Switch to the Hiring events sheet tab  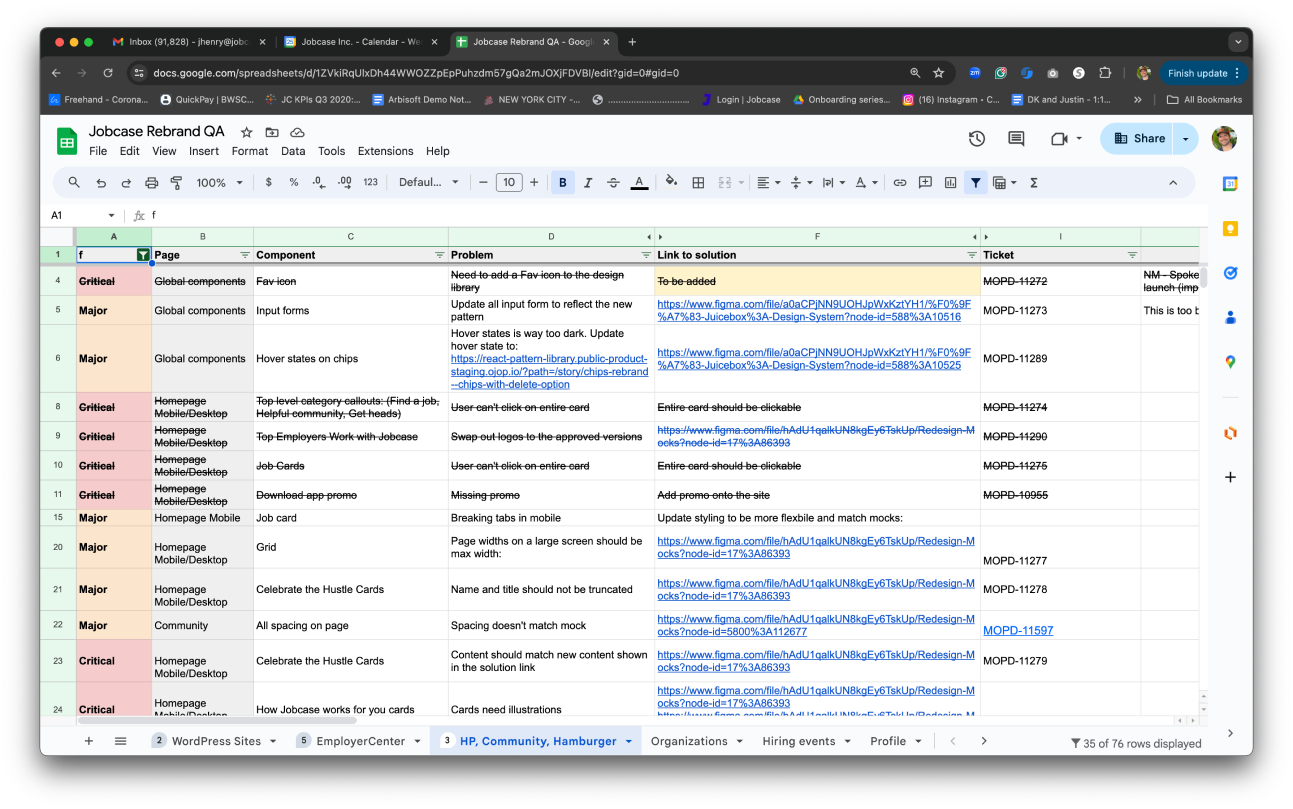pos(799,741)
